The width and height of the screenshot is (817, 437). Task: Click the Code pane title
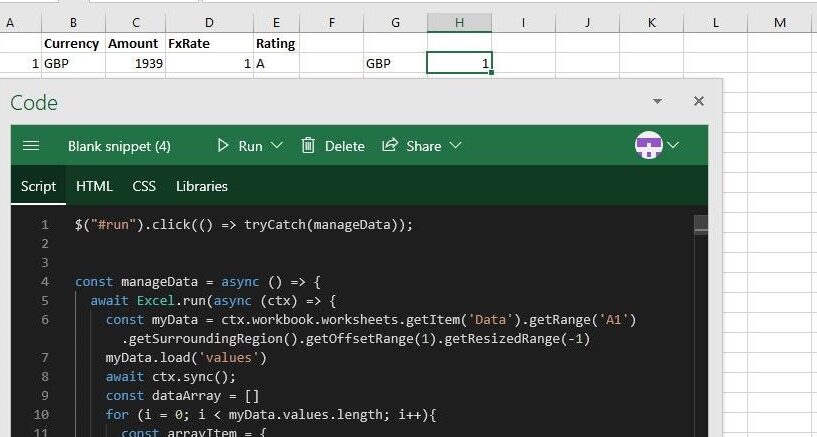click(x=34, y=103)
